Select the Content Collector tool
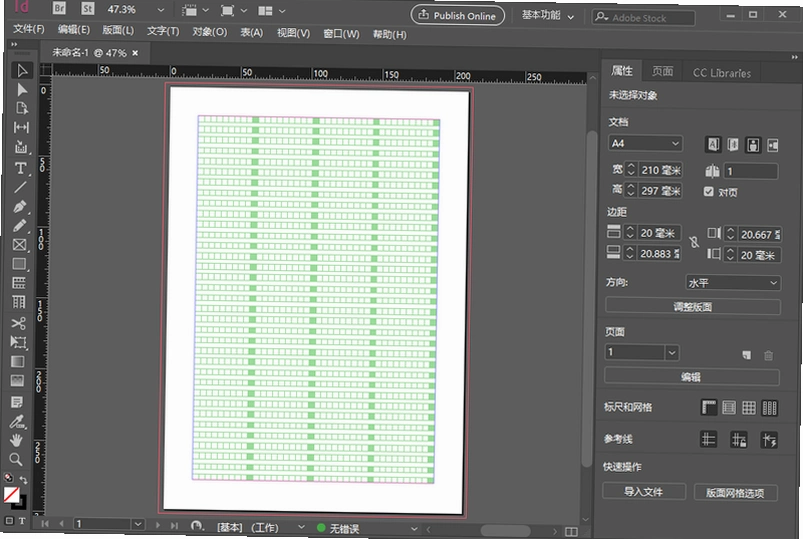This screenshot has height=539, width=803. point(21,147)
